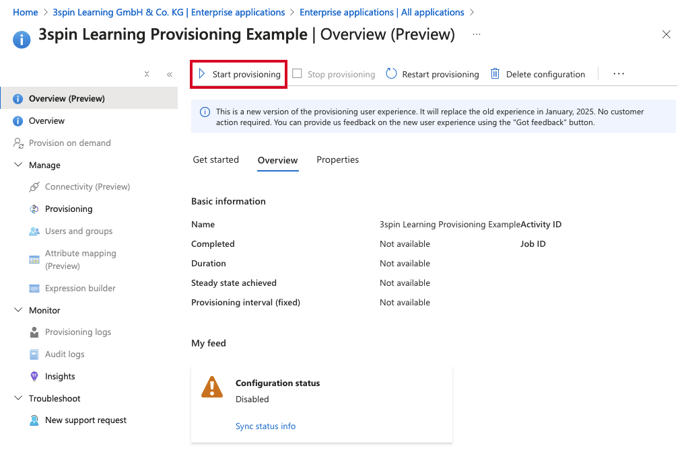Collapse the sidebar with the double chevron
The height and width of the screenshot is (454, 688).
pos(169,75)
